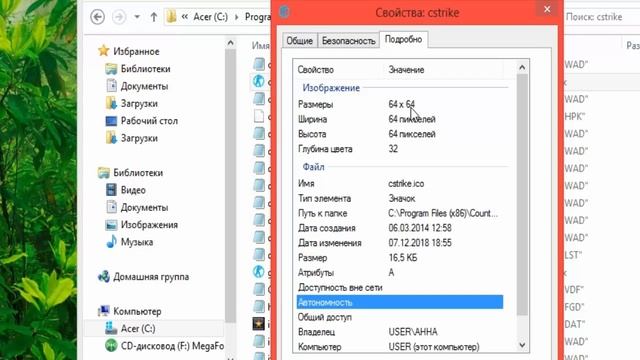
Task: Select the Высота property row
Action: 400,134
